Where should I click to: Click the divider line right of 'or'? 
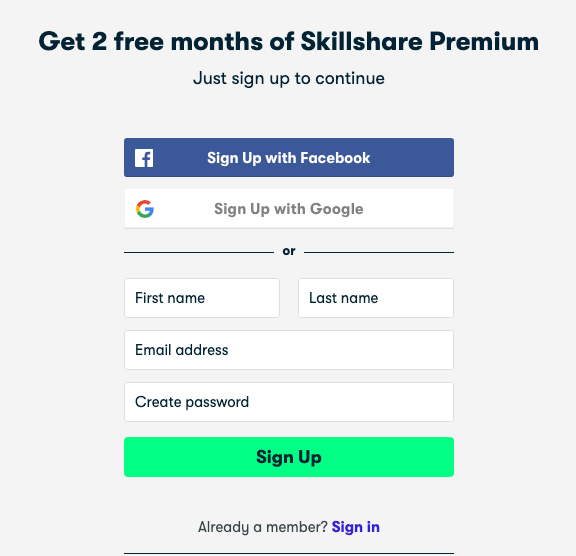pos(379,252)
